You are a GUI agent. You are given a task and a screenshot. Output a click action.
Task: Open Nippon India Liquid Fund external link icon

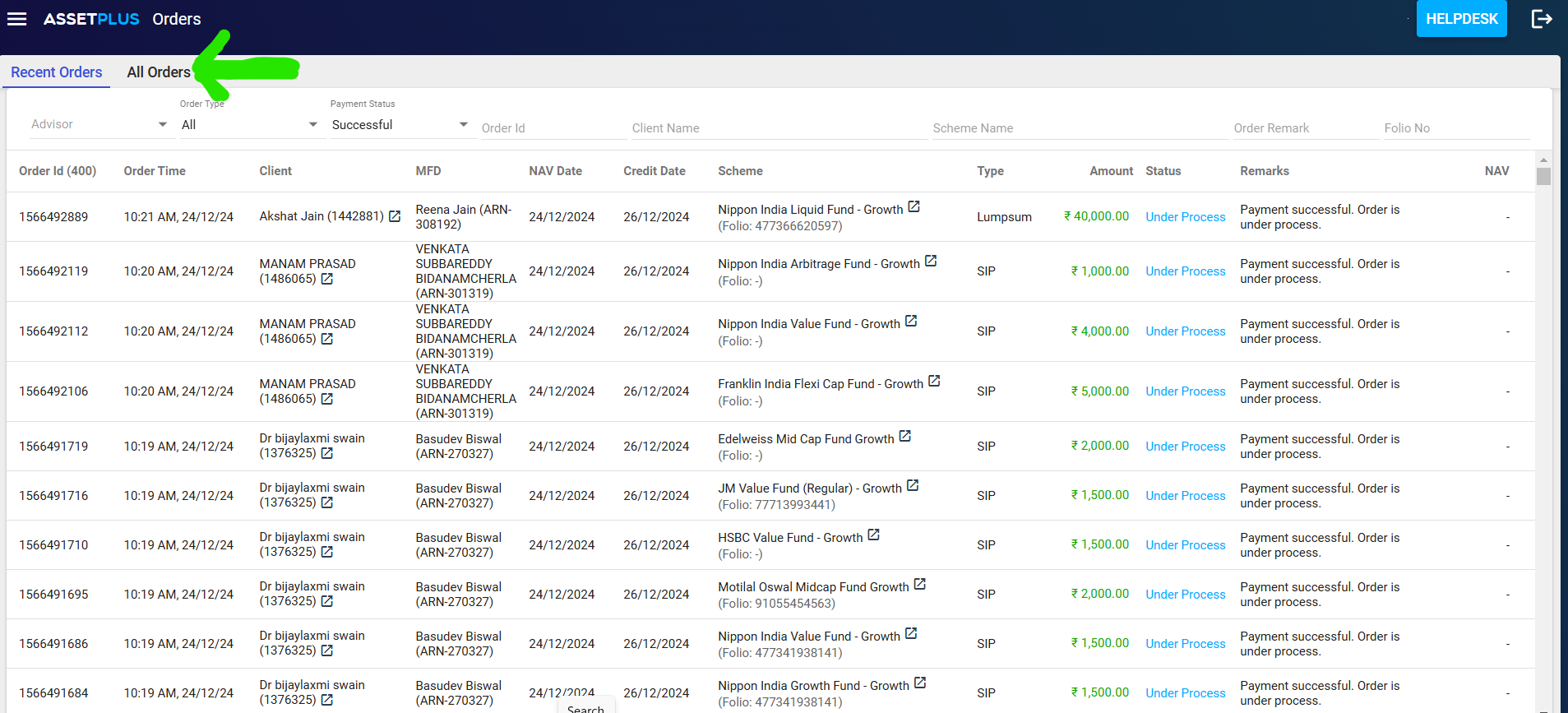click(914, 207)
